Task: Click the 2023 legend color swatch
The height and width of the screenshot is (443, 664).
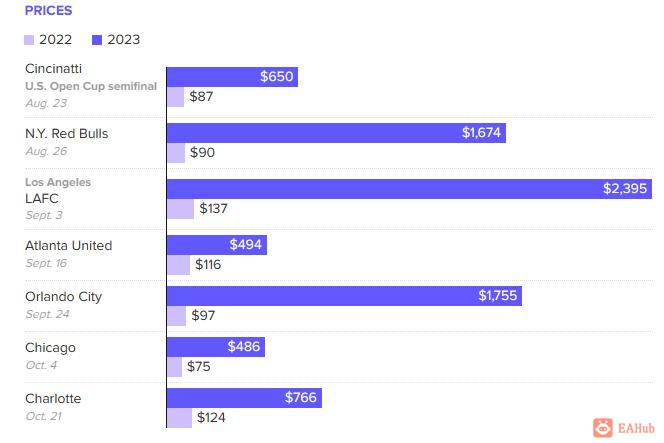Action: (97, 40)
